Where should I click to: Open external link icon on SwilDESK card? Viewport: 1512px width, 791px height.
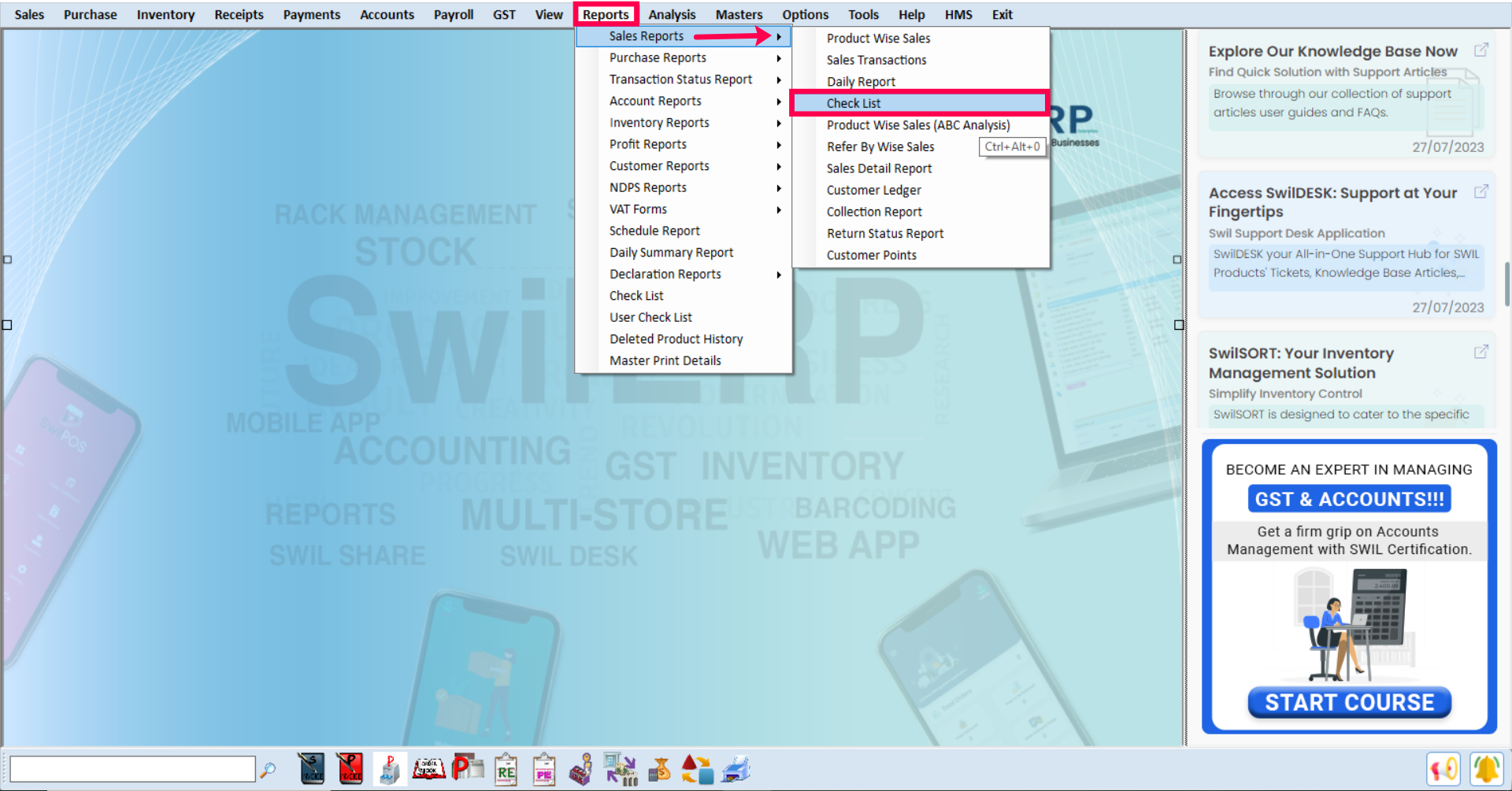point(1480,191)
